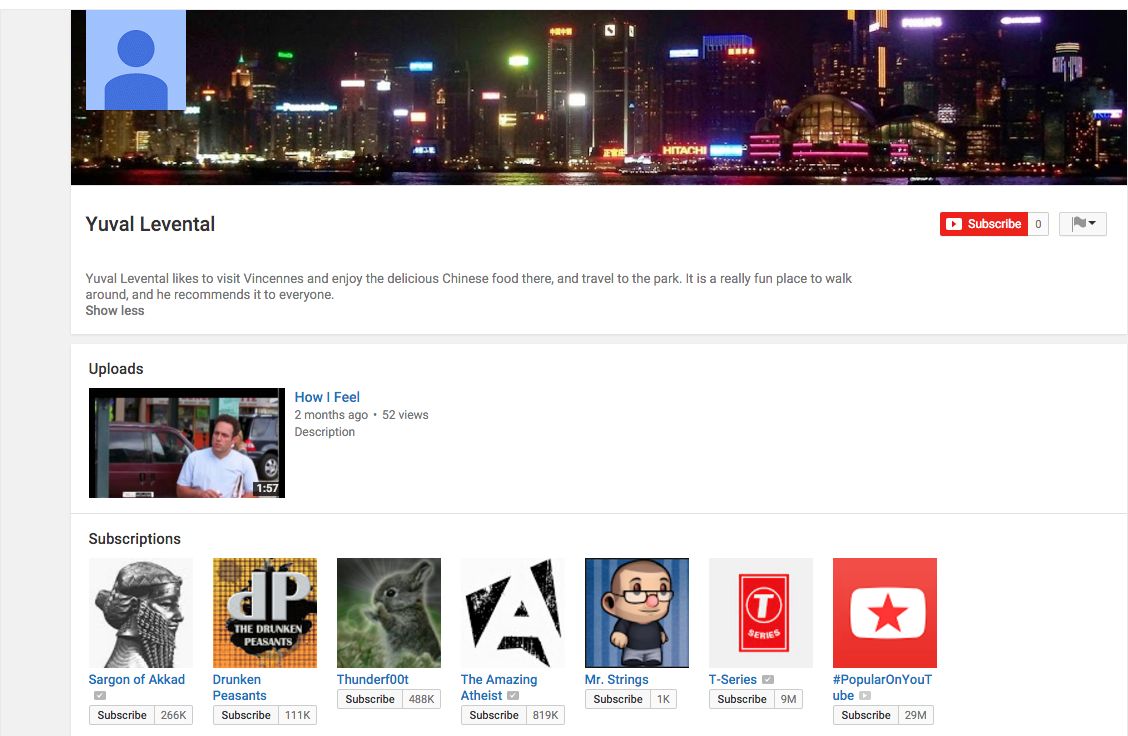
Task: Click the 52 views text
Action: (405, 415)
